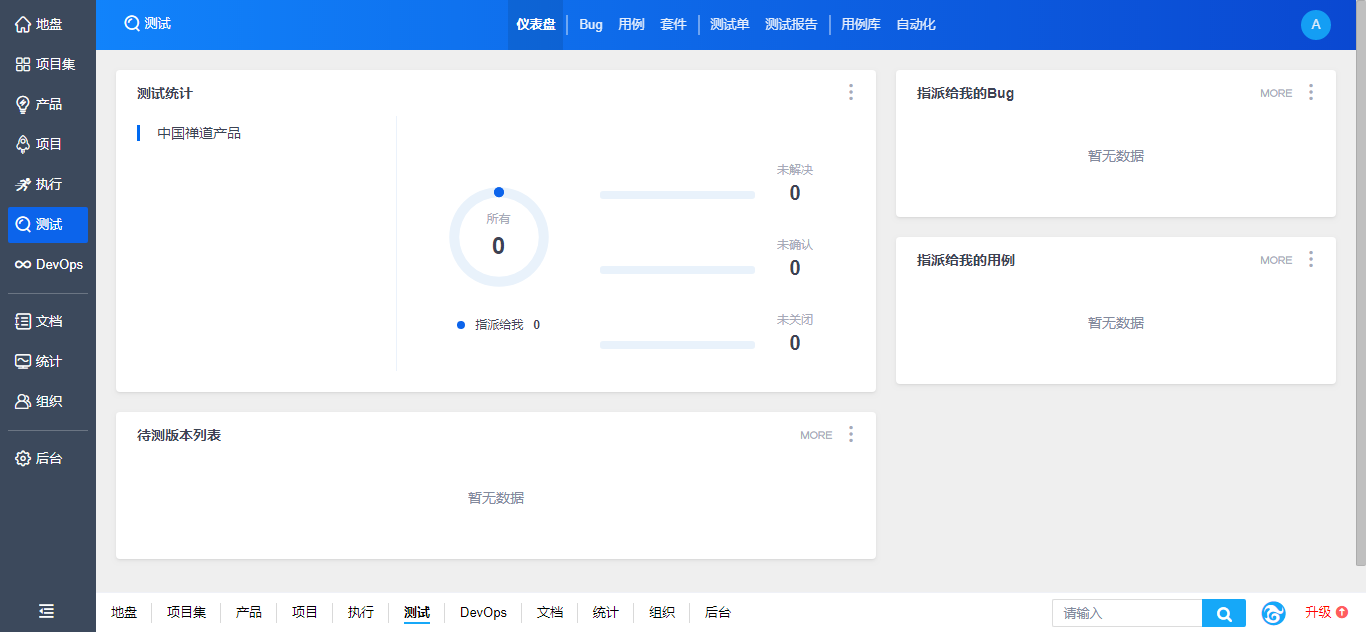
Task: Click 项目 in the bottom bar
Action: (x=305, y=613)
